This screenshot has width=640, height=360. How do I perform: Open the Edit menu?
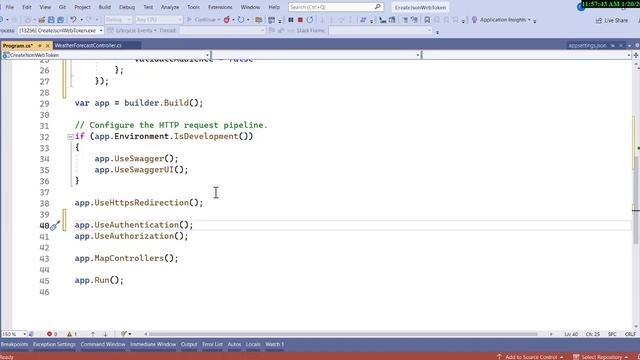click(27, 7)
